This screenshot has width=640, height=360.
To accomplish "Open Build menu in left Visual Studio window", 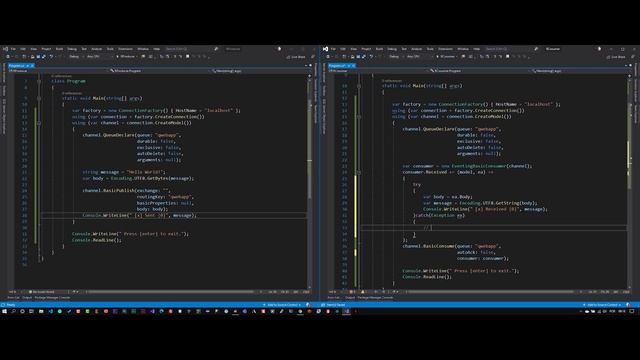I will click(x=59, y=49).
